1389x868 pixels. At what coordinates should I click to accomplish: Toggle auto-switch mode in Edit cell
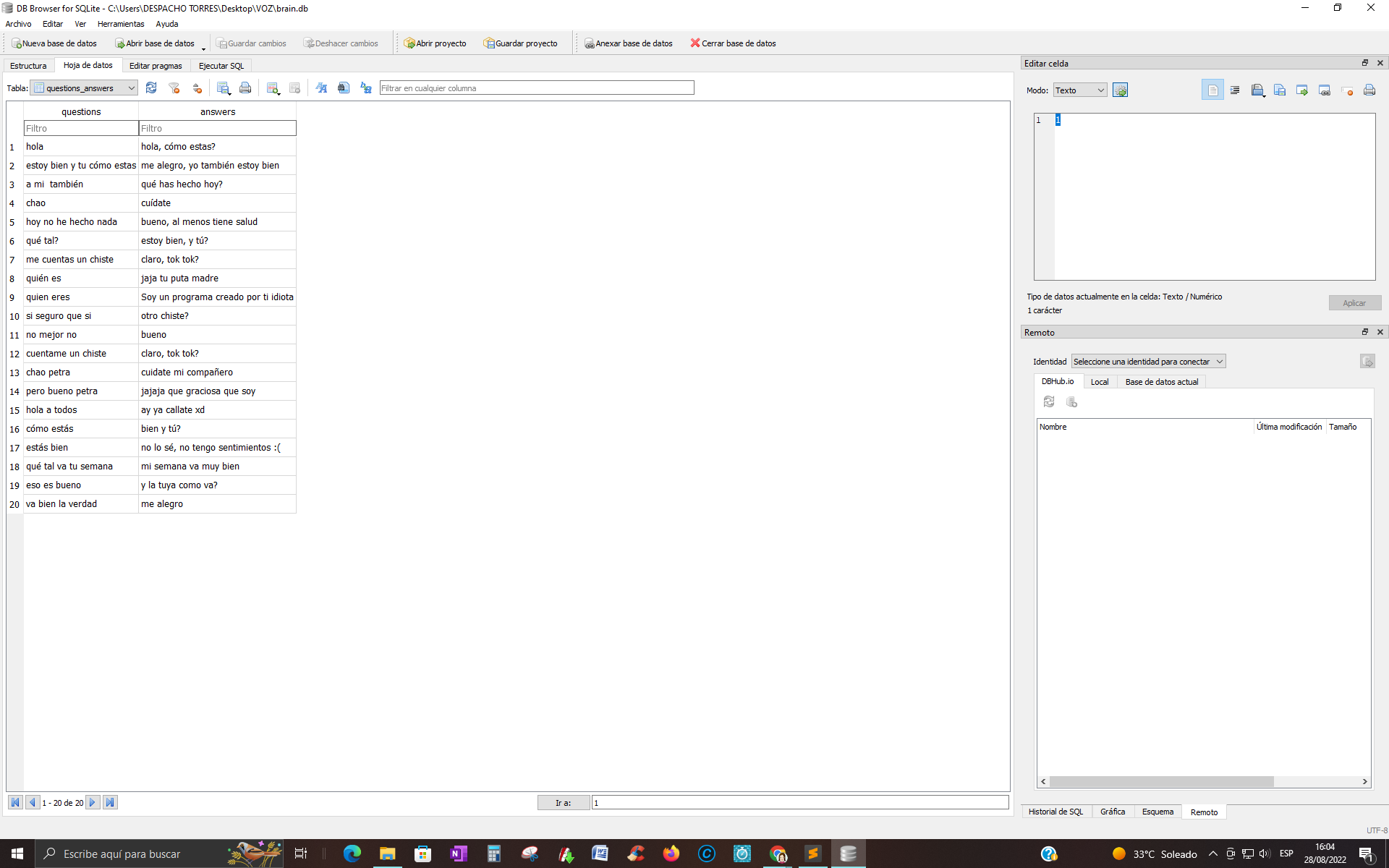pos(1120,90)
